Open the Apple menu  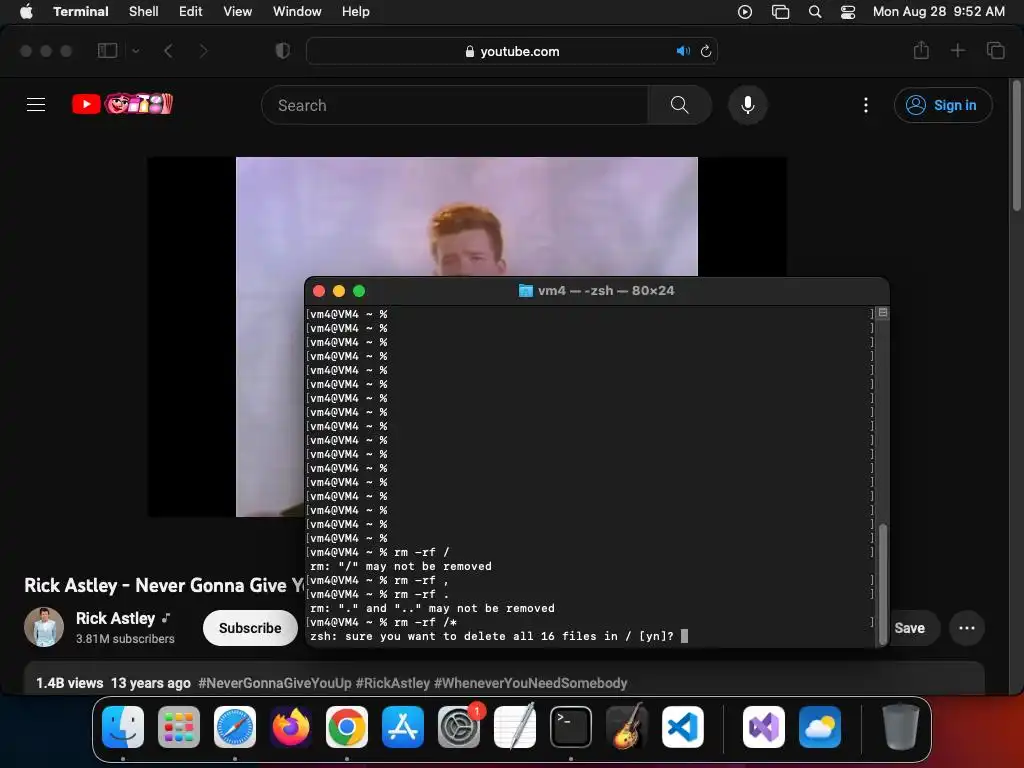26,12
